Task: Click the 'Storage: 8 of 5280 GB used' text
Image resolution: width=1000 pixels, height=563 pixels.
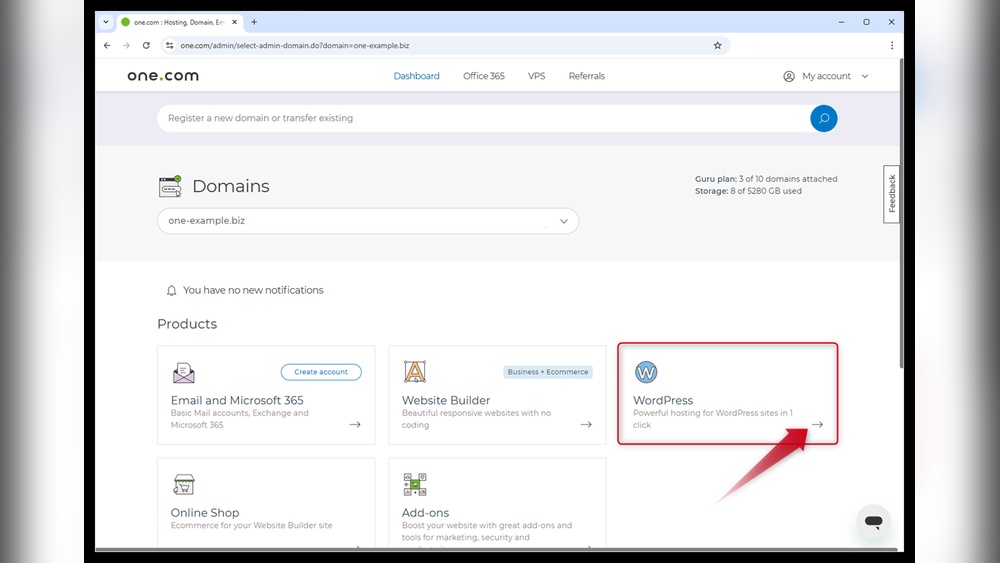Action: [x=748, y=191]
